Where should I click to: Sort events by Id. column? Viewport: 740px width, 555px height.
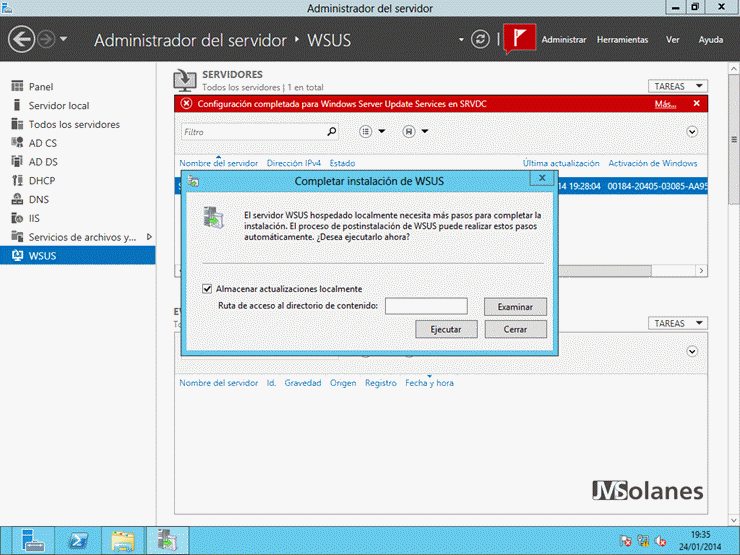pyautogui.click(x=271, y=383)
